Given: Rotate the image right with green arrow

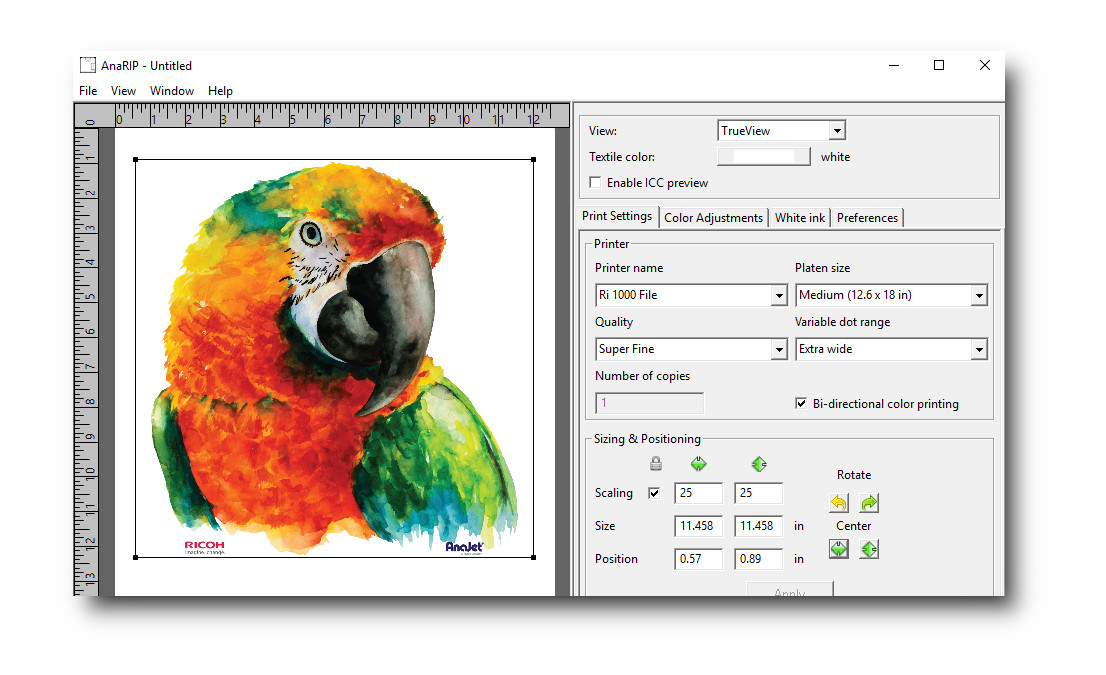Looking at the screenshot, I should 869,503.
